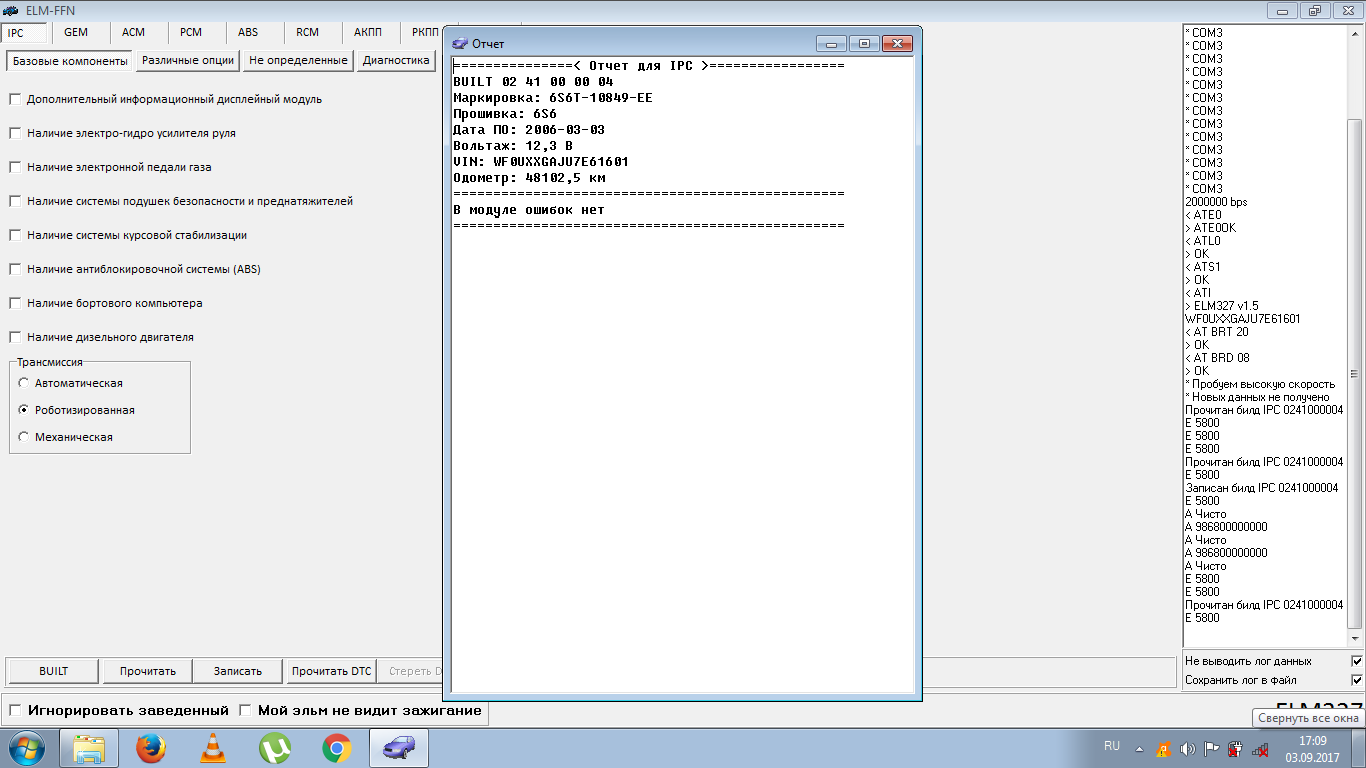The width and height of the screenshot is (1366, 768).
Task: Click the ELM-FFN car icon in taskbar
Action: 399,748
